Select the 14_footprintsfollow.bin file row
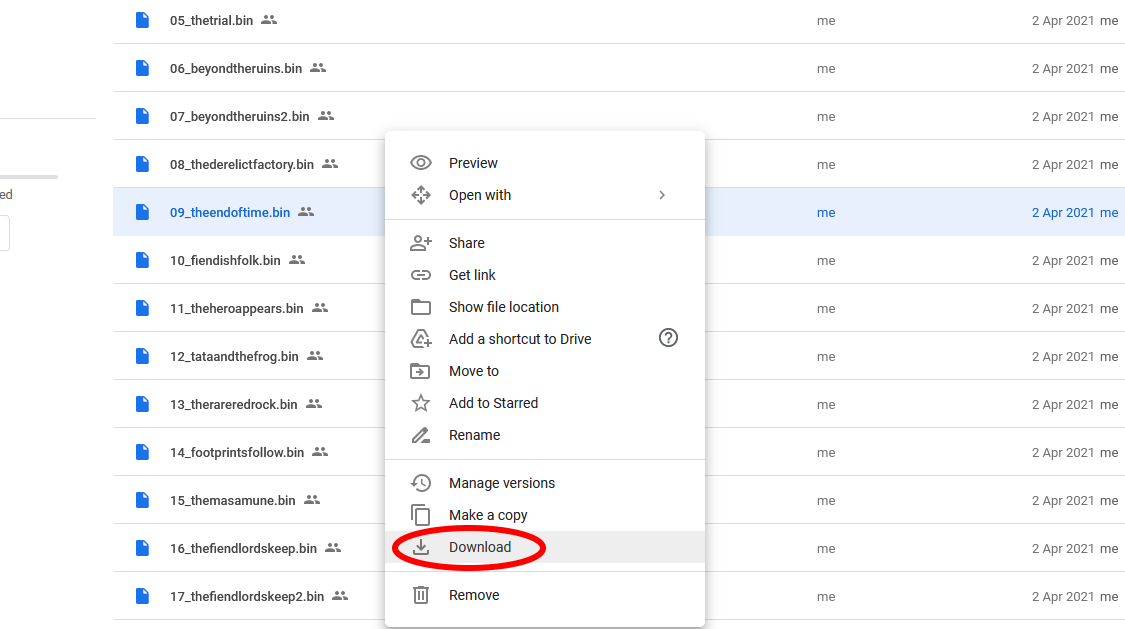 pyautogui.click(x=237, y=452)
